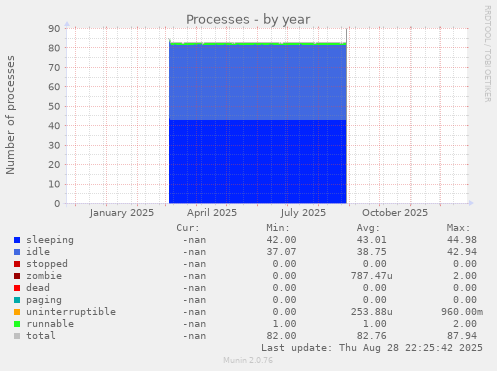Click the lighter blue idle area in graph
The image size is (497, 371).
(x=258, y=83)
